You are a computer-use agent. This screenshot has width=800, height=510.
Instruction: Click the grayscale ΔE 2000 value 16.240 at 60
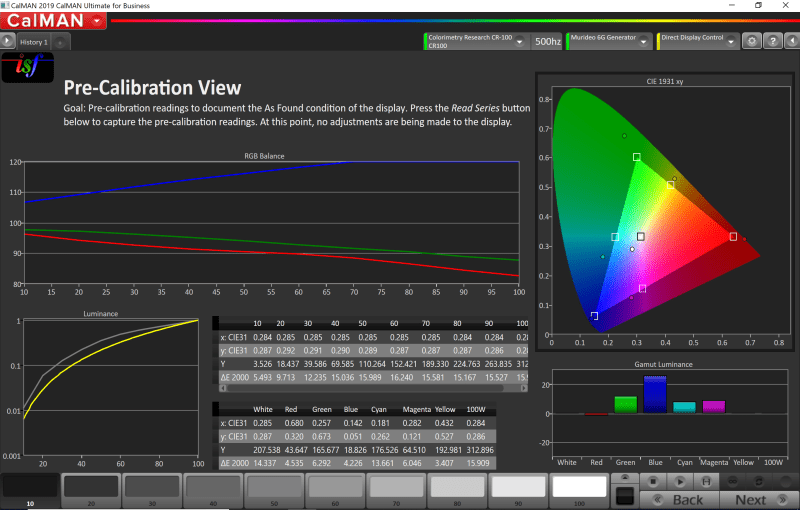pyautogui.click(x=402, y=377)
